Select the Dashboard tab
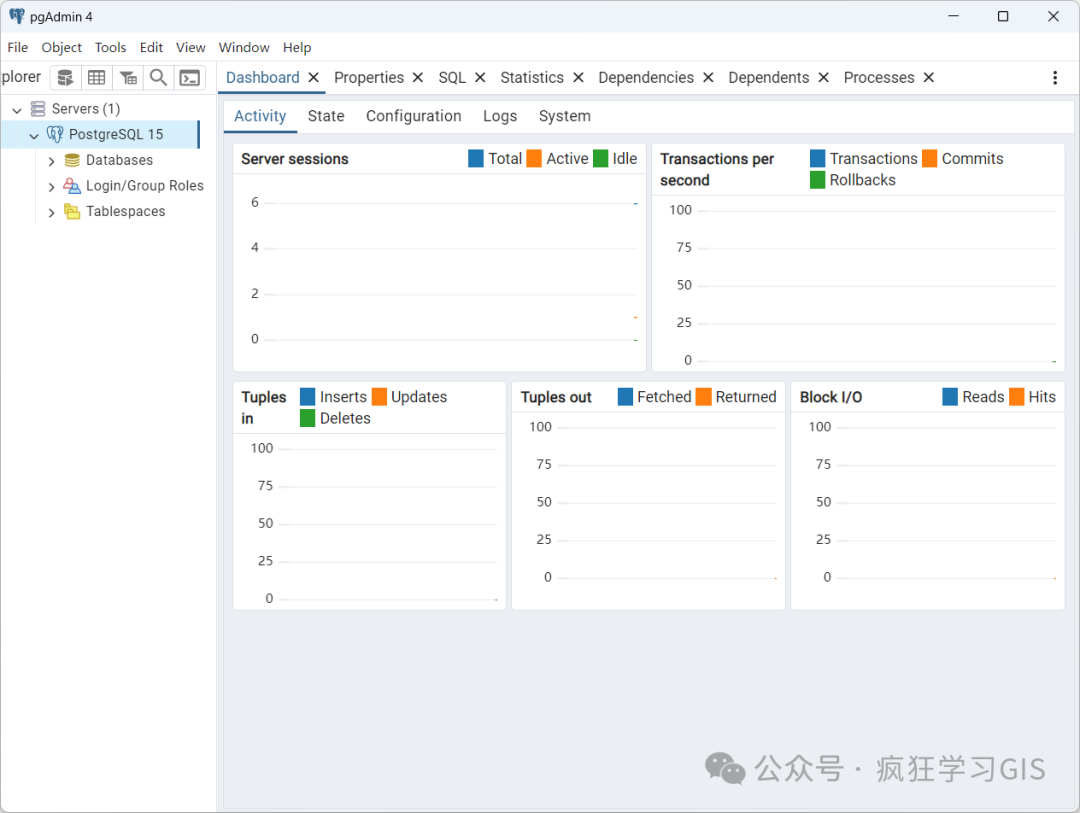Viewport: 1080px width, 813px height. coord(262,77)
